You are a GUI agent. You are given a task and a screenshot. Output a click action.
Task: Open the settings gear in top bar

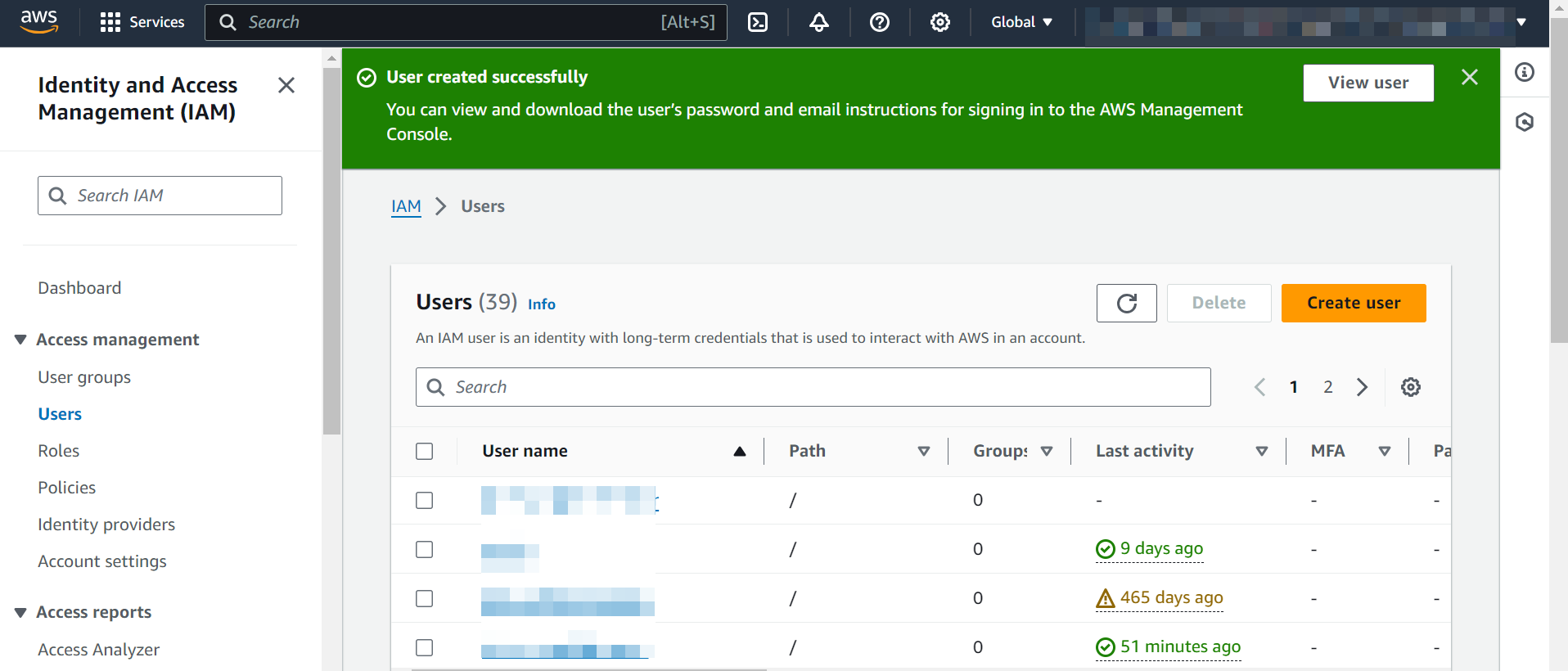940,22
